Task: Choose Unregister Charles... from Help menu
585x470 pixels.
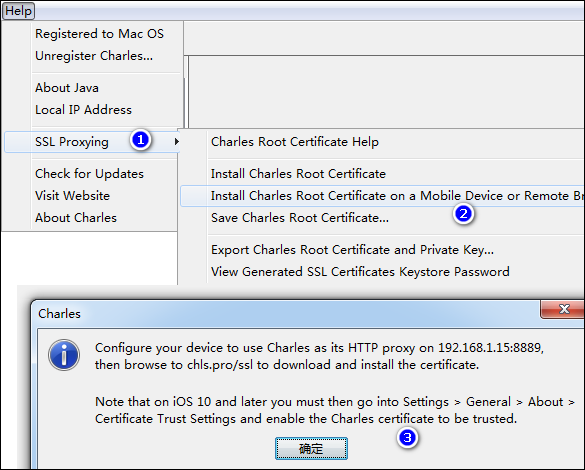Action: coord(94,56)
